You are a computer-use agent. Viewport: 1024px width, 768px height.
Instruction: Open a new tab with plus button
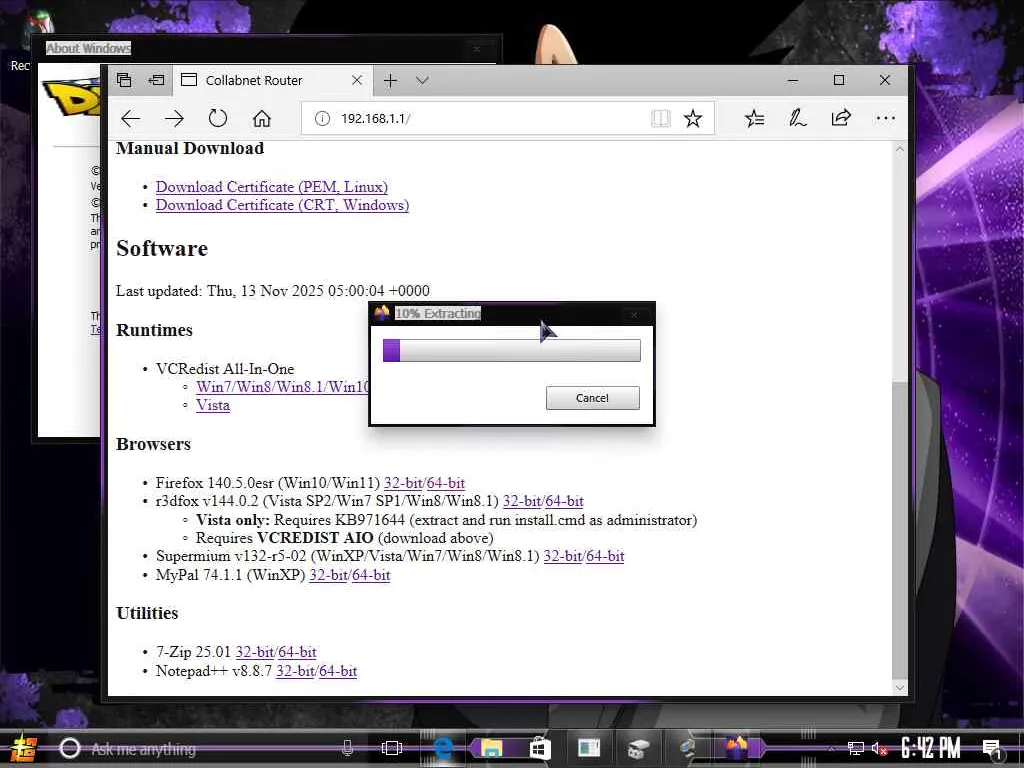point(390,80)
